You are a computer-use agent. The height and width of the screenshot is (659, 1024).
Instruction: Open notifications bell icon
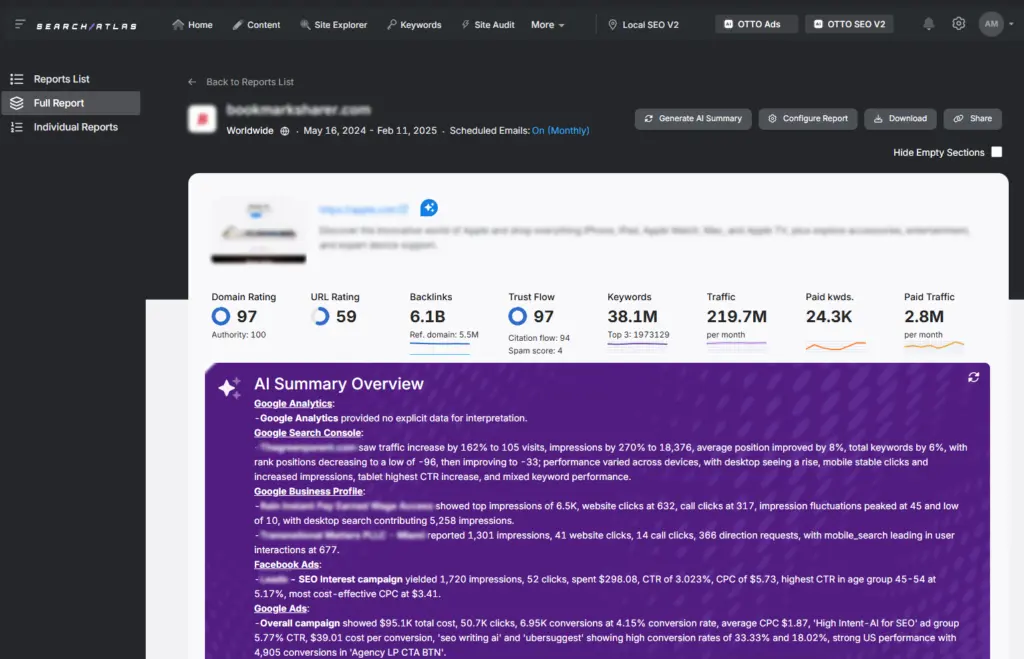pos(928,24)
